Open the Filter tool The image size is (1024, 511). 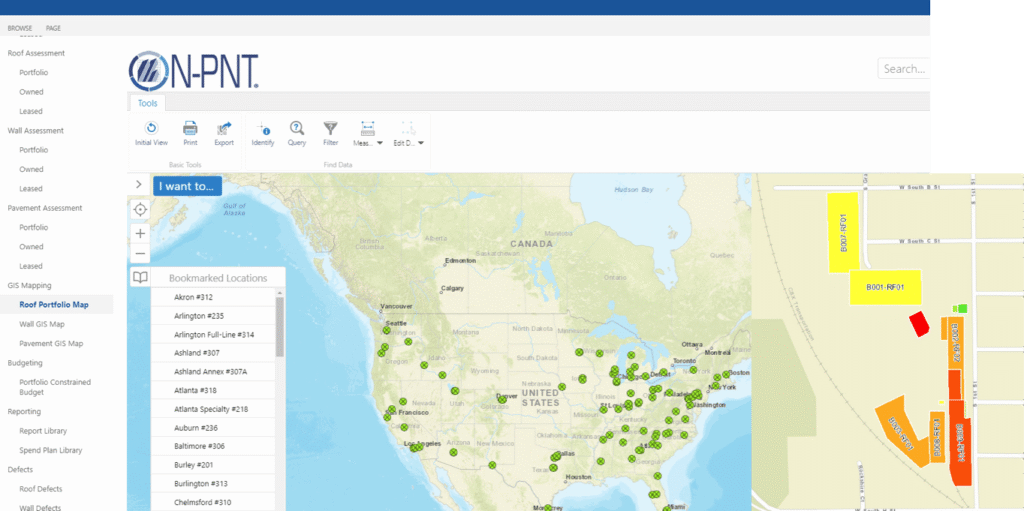click(330, 128)
